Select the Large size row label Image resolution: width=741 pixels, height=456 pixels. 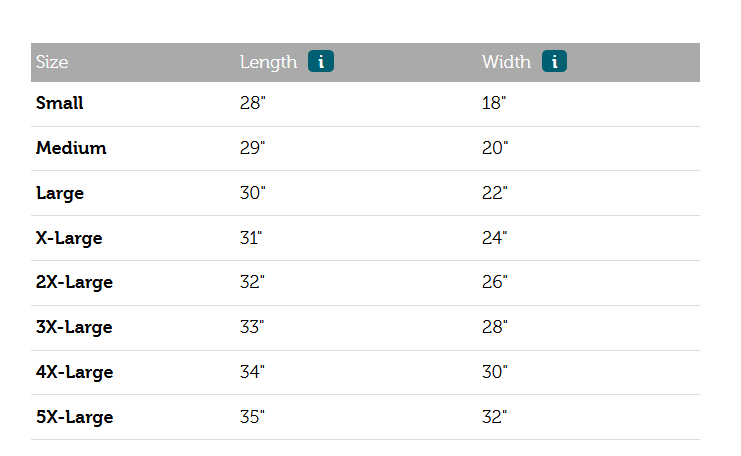(x=60, y=193)
